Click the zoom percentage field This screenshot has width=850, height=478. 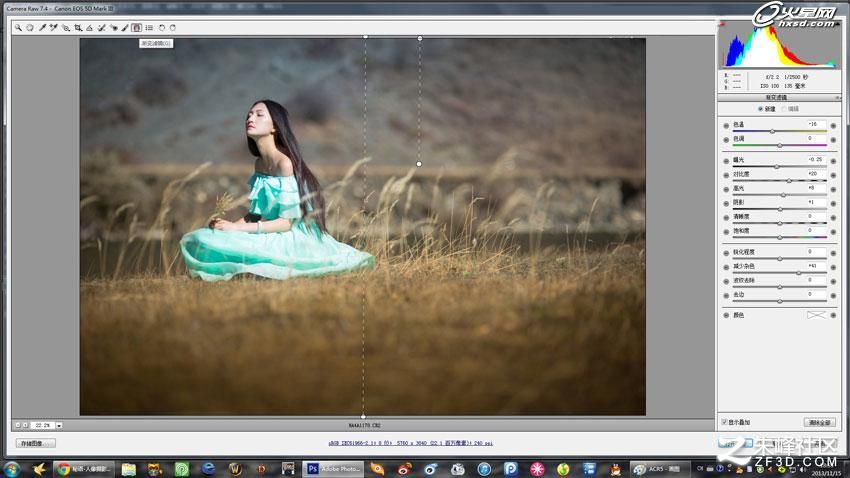(43, 425)
